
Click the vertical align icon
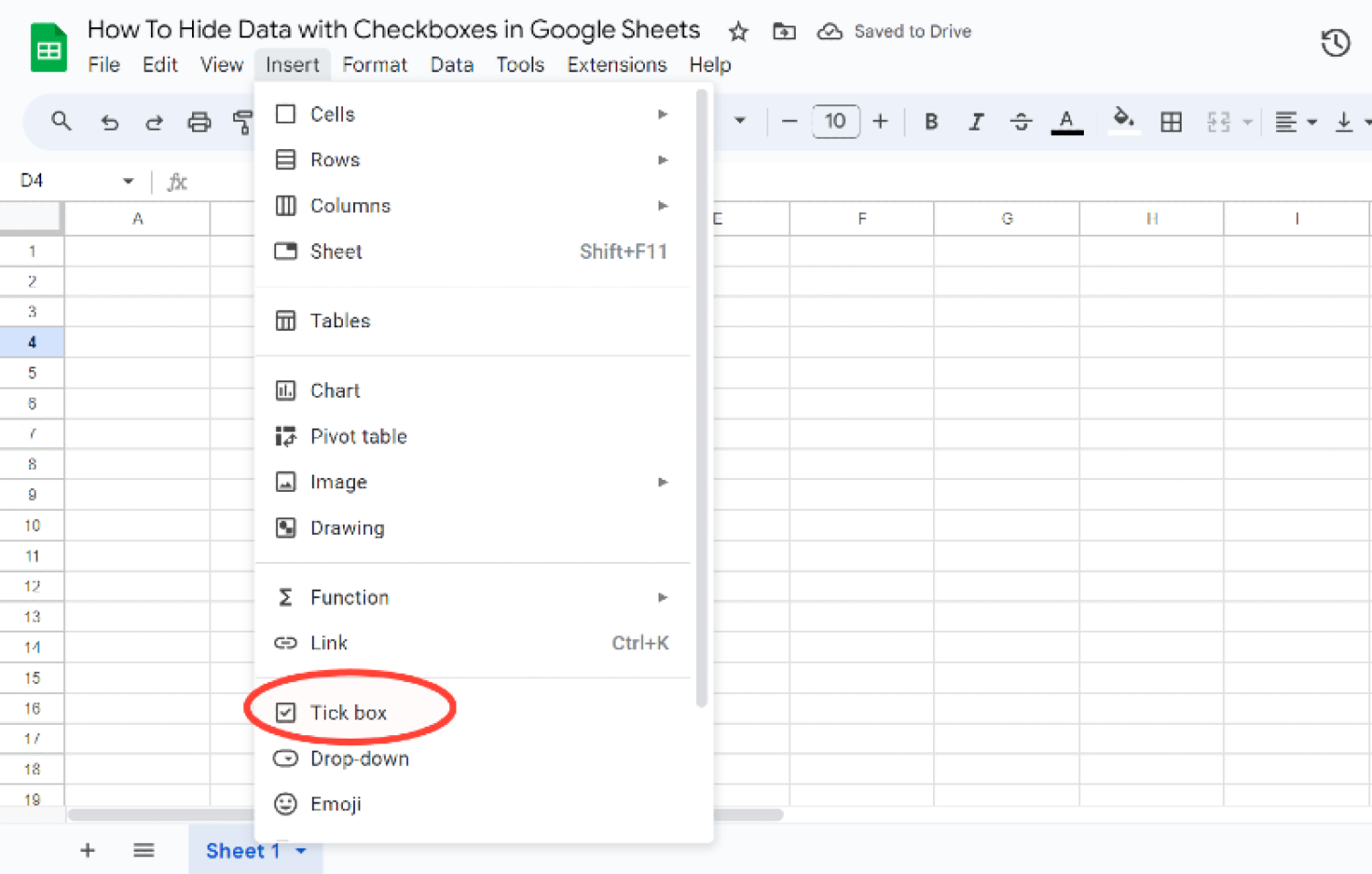[x=1344, y=122]
